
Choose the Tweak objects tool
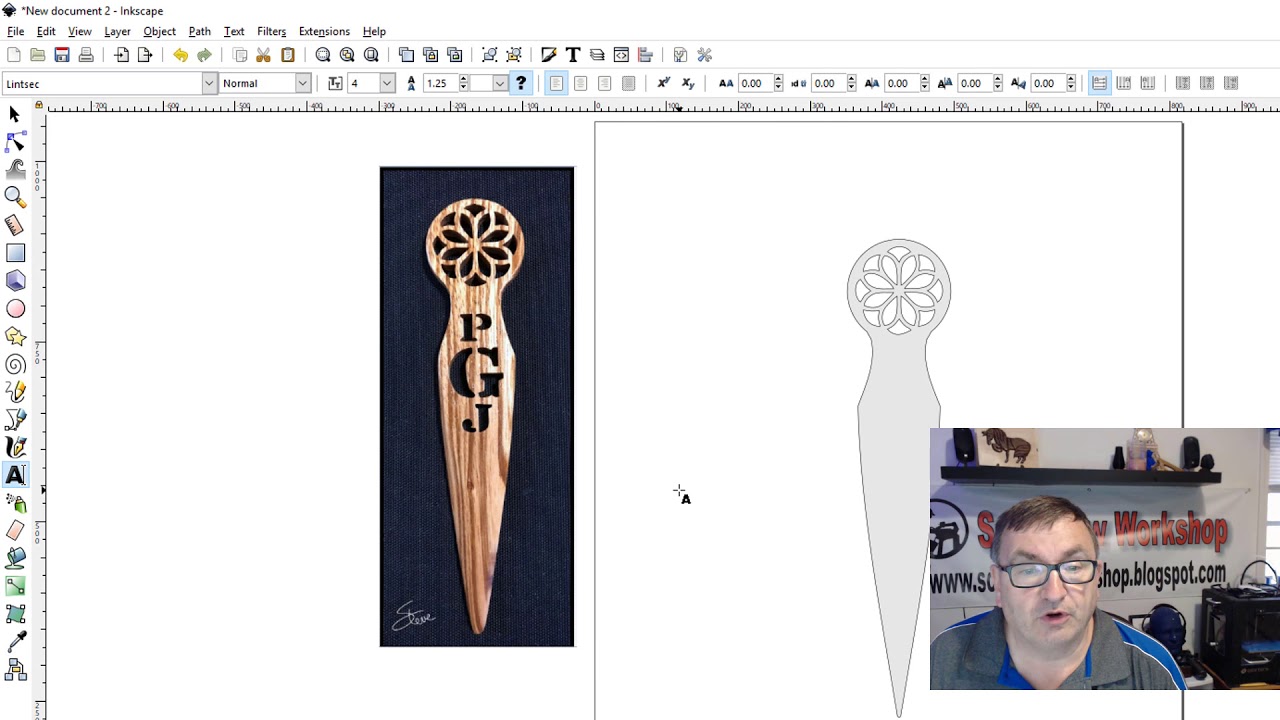(x=15, y=170)
